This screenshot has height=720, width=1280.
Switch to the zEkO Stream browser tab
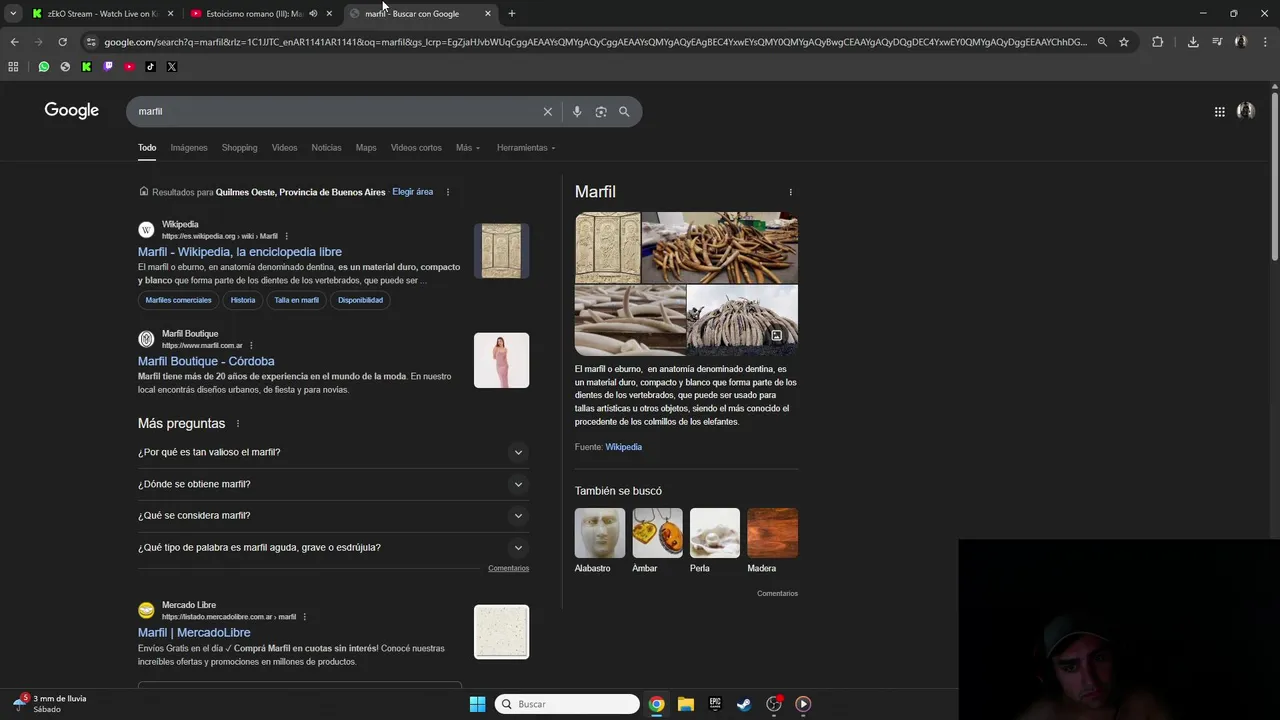[x=102, y=14]
